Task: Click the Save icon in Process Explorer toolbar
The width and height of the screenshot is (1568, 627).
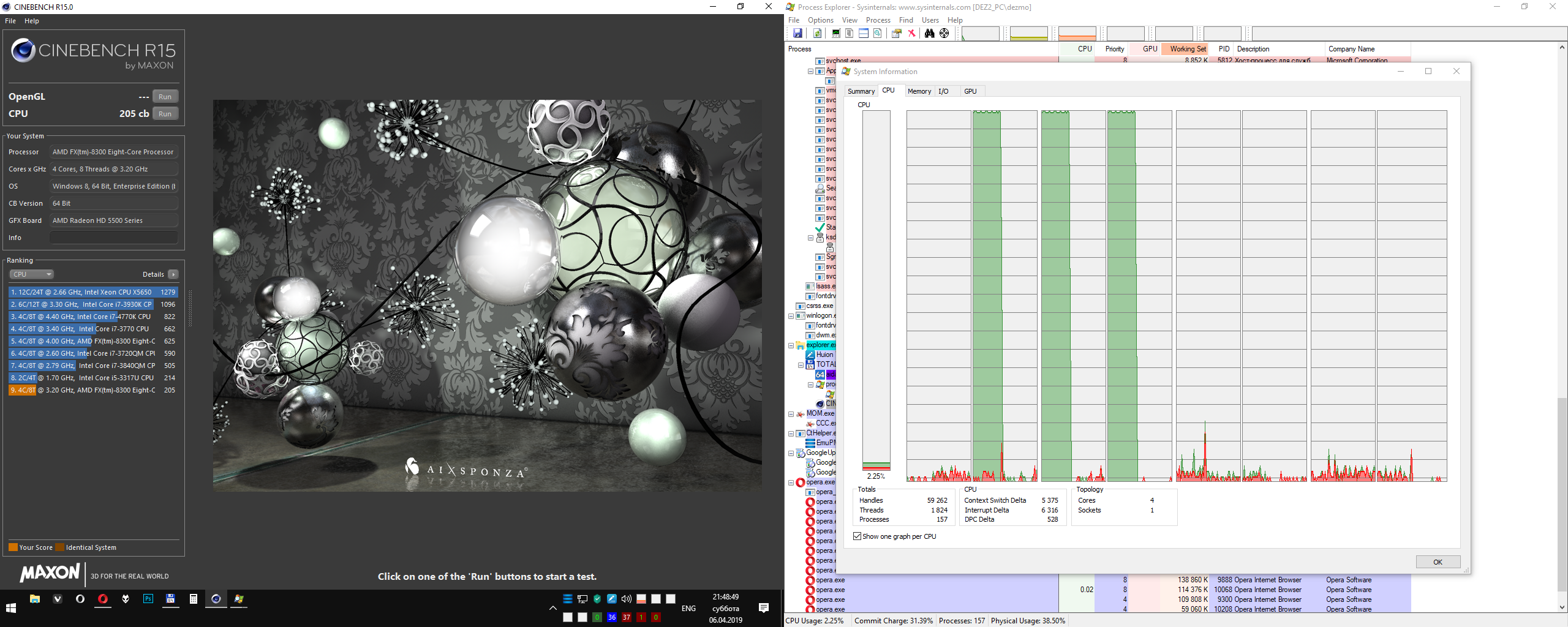Action: pyautogui.click(x=797, y=33)
